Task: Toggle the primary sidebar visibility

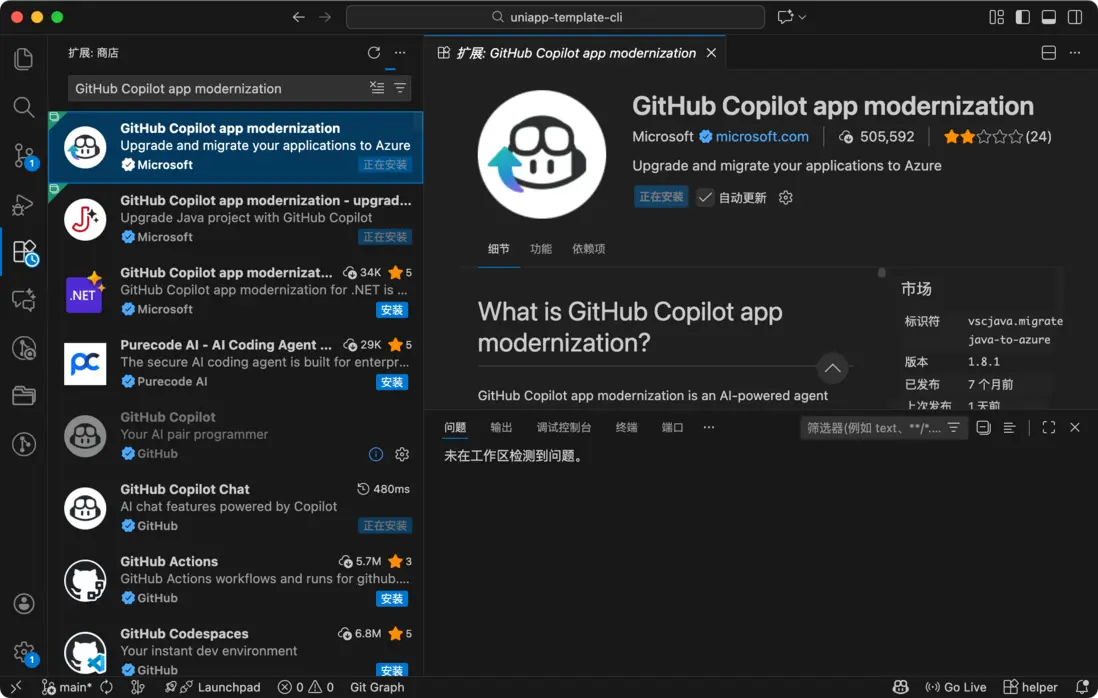Action: pyautogui.click(x=1023, y=17)
